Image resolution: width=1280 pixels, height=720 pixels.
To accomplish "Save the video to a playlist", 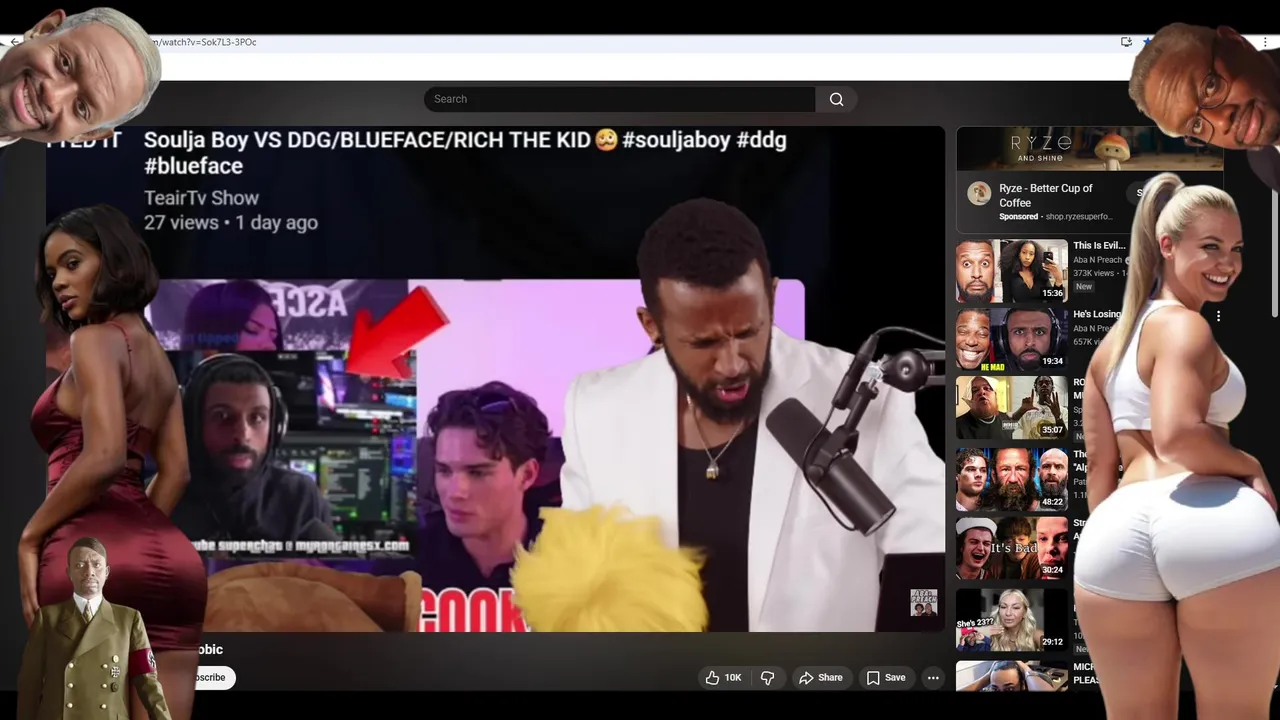I will click(886, 677).
